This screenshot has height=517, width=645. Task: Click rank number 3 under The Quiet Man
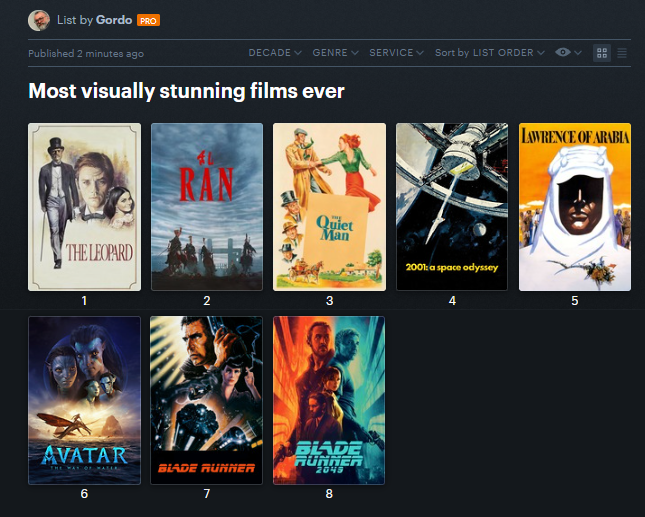[329, 301]
